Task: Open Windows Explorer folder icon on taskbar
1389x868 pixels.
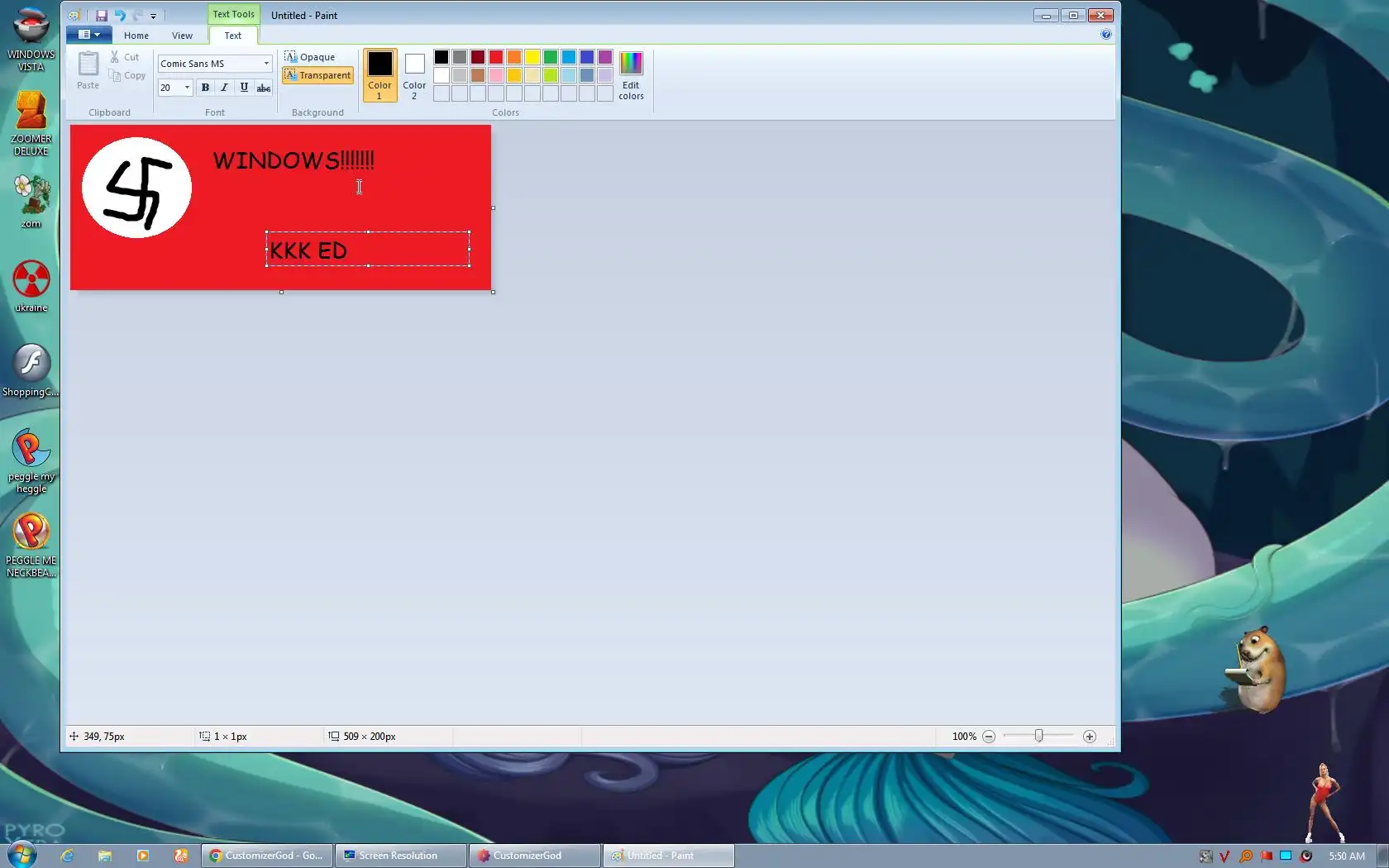Action: pyautogui.click(x=105, y=856)
